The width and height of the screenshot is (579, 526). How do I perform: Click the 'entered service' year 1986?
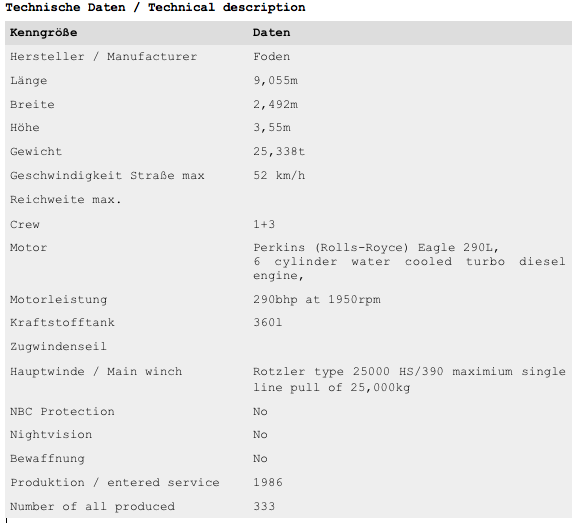pyautogui.click(x=268, y=482)
